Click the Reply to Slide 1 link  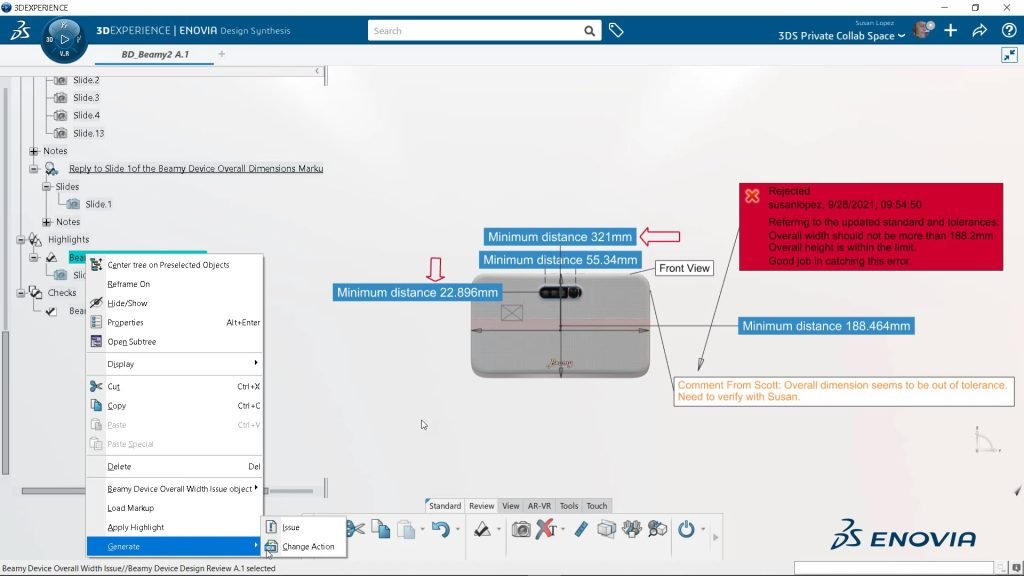coord(196,168)
